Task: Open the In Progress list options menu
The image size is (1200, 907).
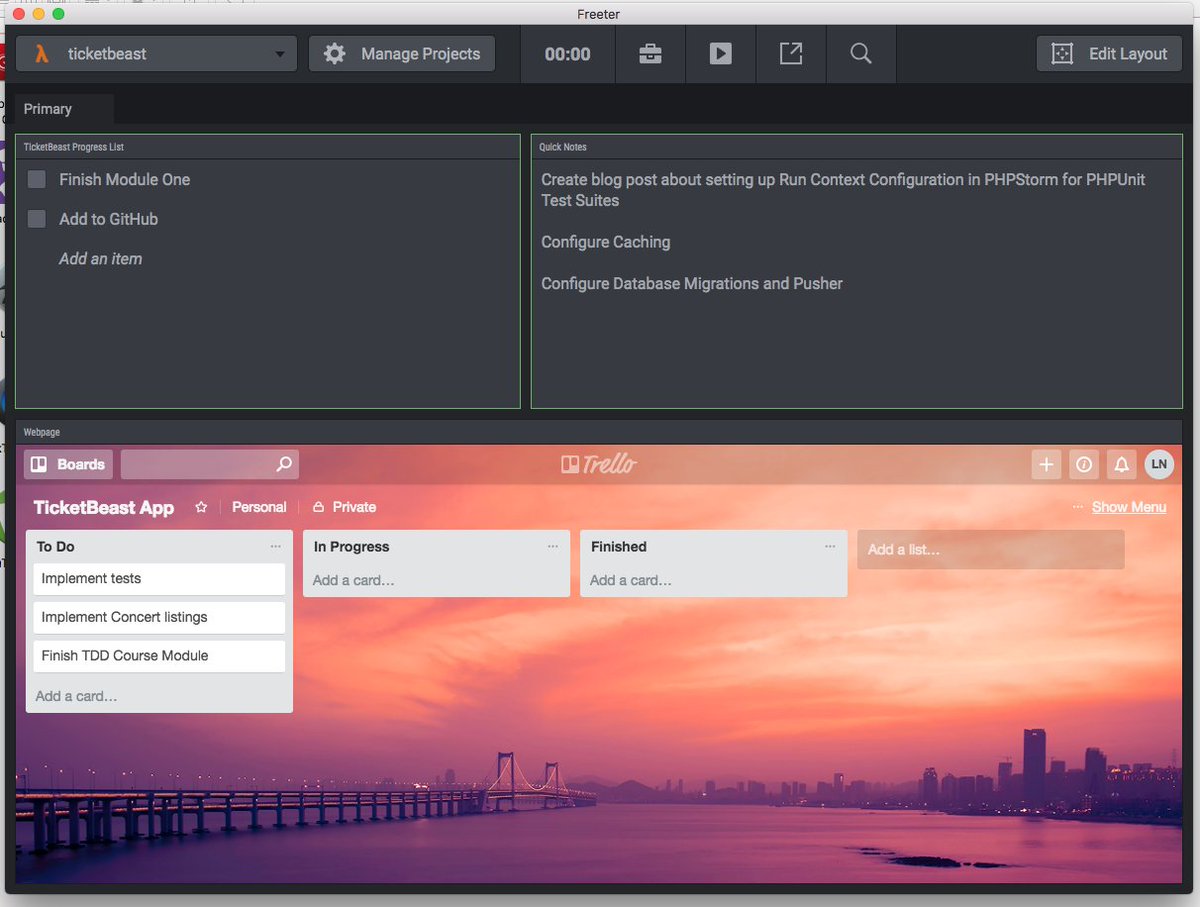Action: (553, 546)
